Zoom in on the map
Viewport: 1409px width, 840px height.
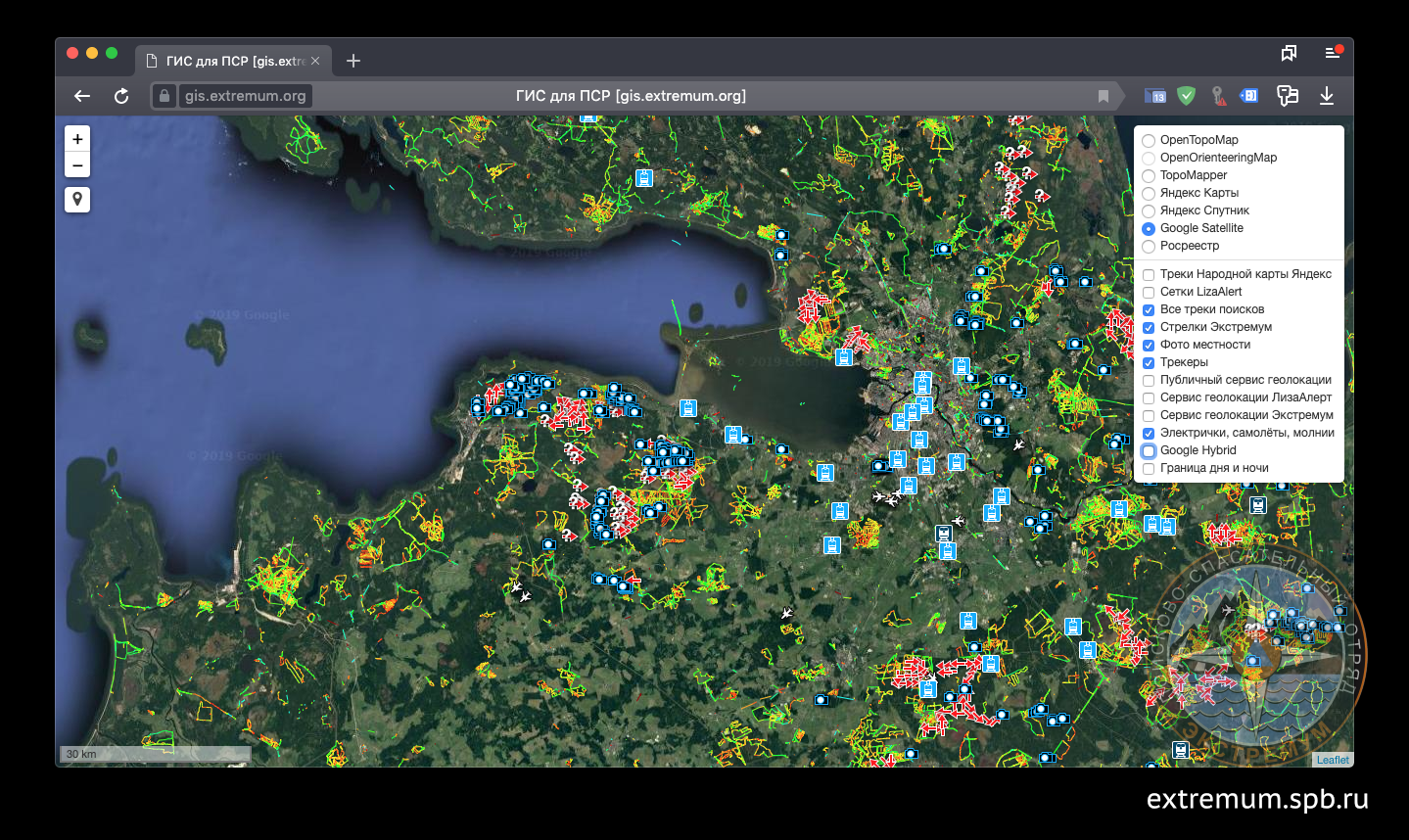77,139
